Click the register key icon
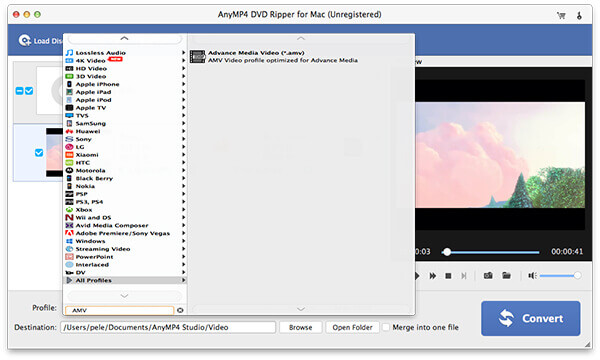The width and height of the screenshot is (600, 360). pyautogui.click(x=579, y=15)
